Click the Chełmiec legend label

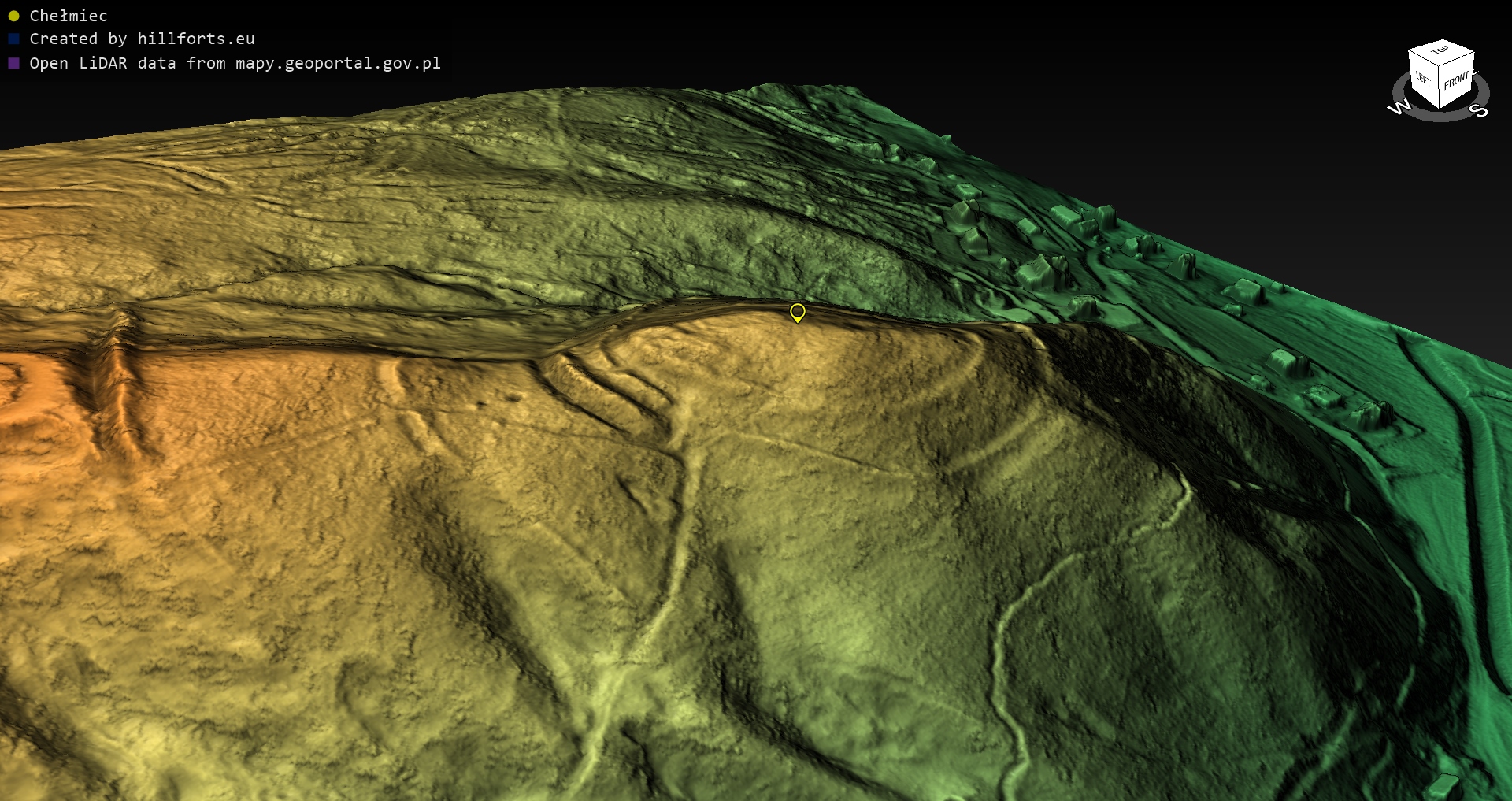(x=68, y=16)
